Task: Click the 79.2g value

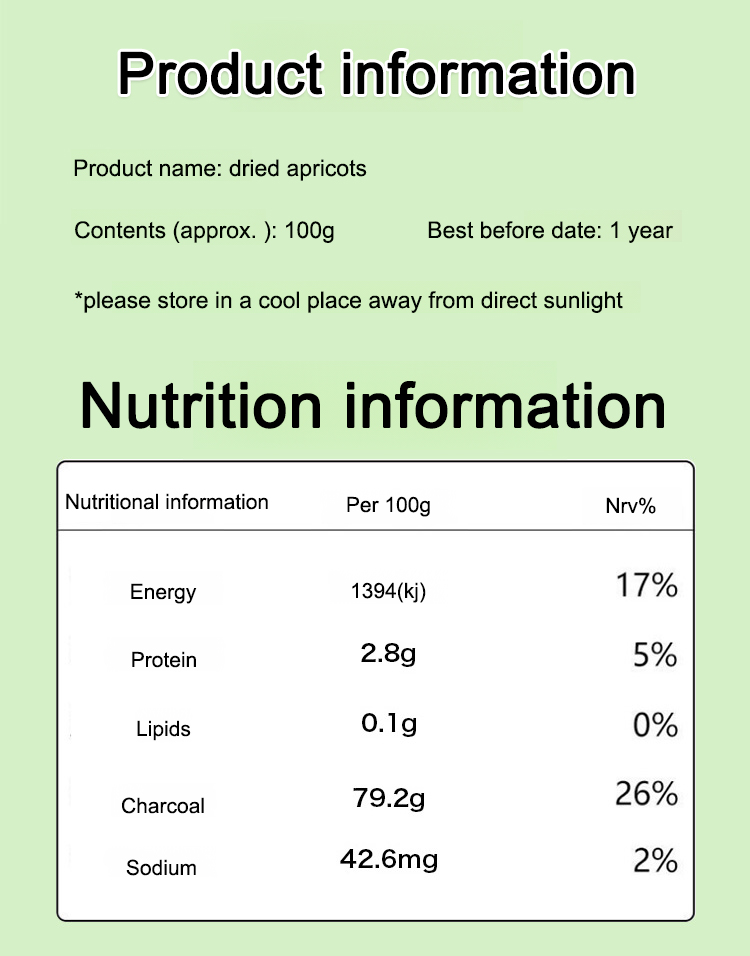Action: click(389, 798)
